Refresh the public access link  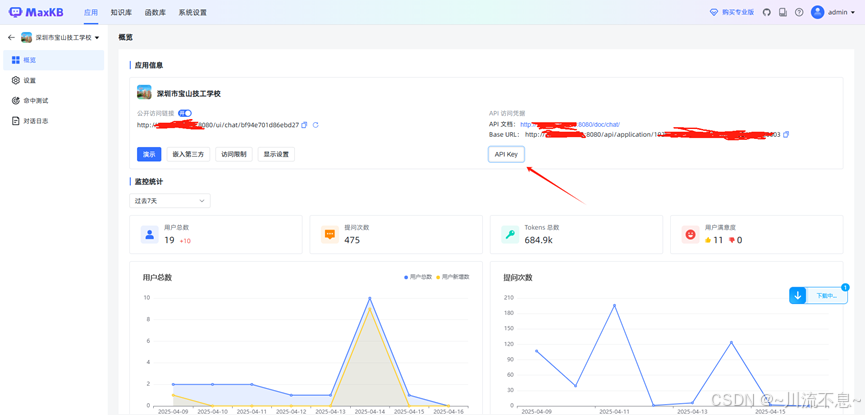pos(316,125)
